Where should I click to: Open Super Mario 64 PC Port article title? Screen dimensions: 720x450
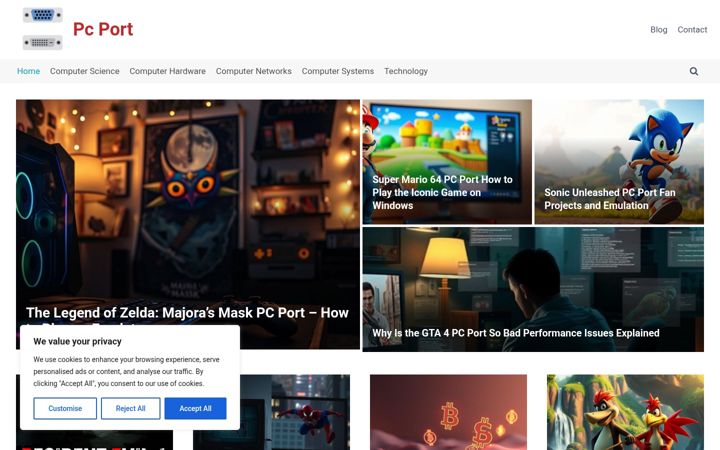442,192
